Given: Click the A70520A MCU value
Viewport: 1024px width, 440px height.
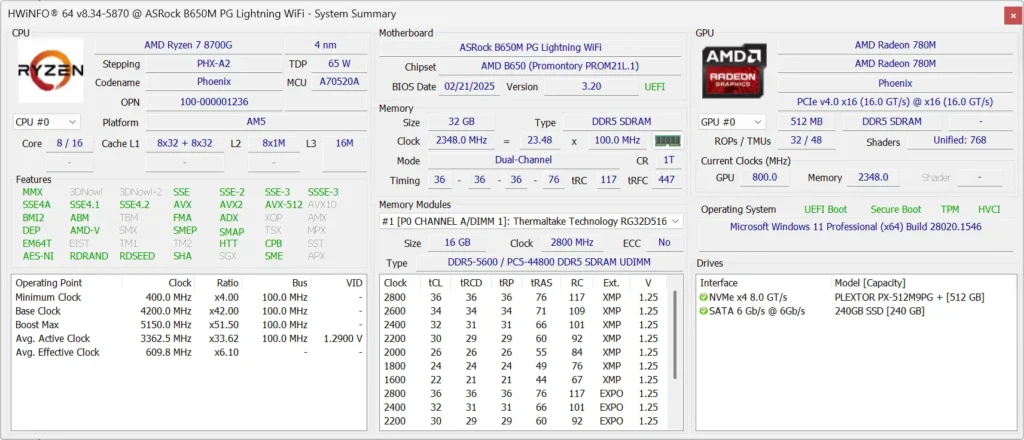Looking at the screenshot, I should click(339, 82).
